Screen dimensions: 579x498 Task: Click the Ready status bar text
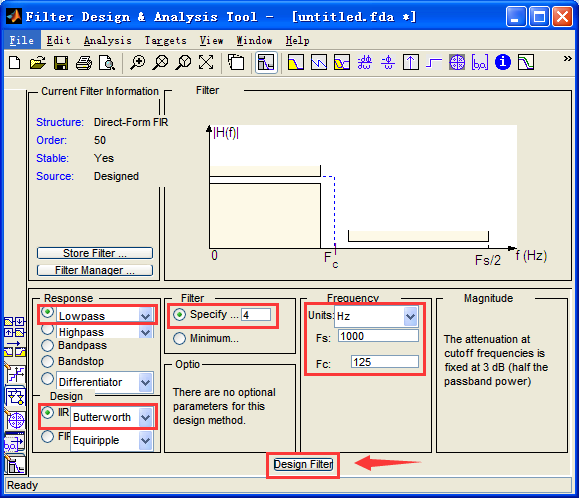click(22, 485)
